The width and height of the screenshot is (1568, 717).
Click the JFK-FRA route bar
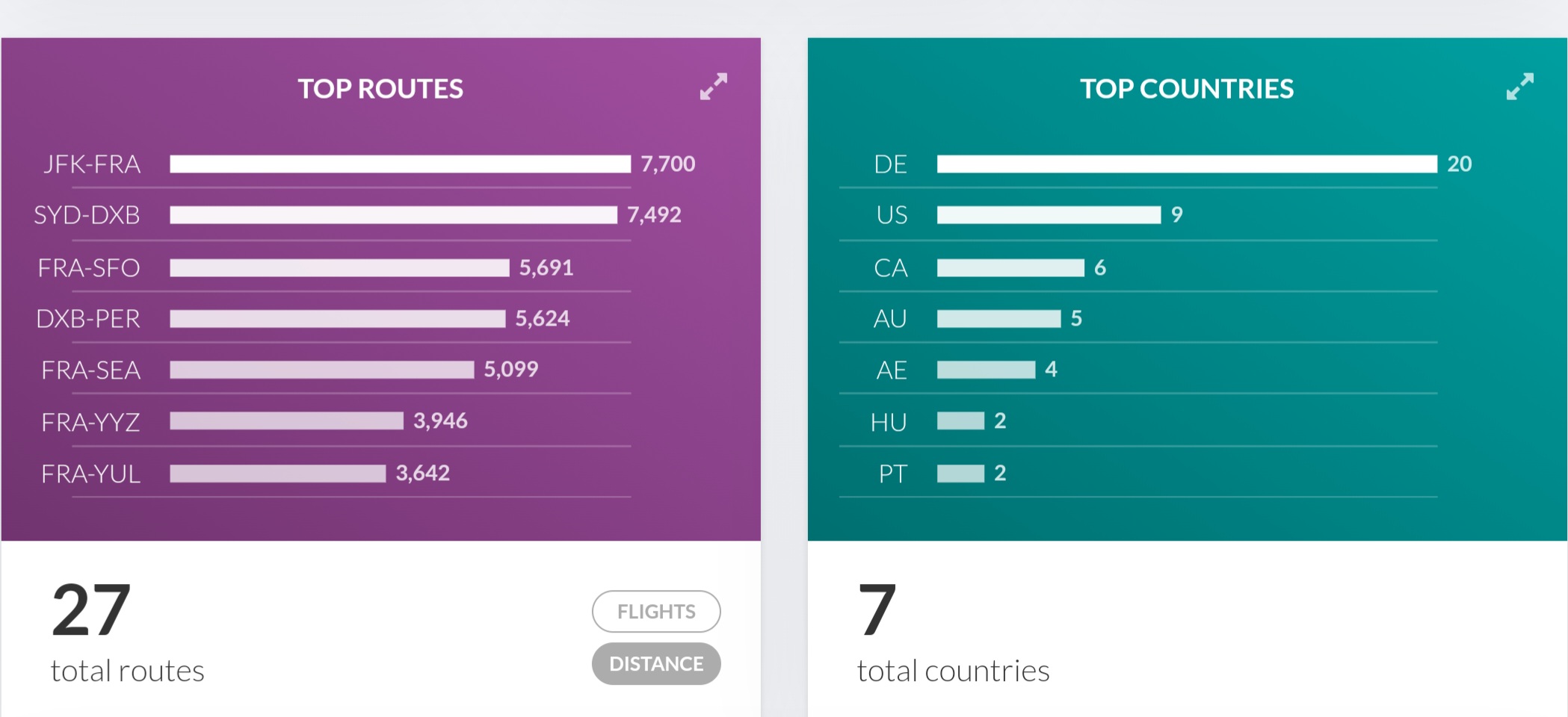[x=400, y=164]
